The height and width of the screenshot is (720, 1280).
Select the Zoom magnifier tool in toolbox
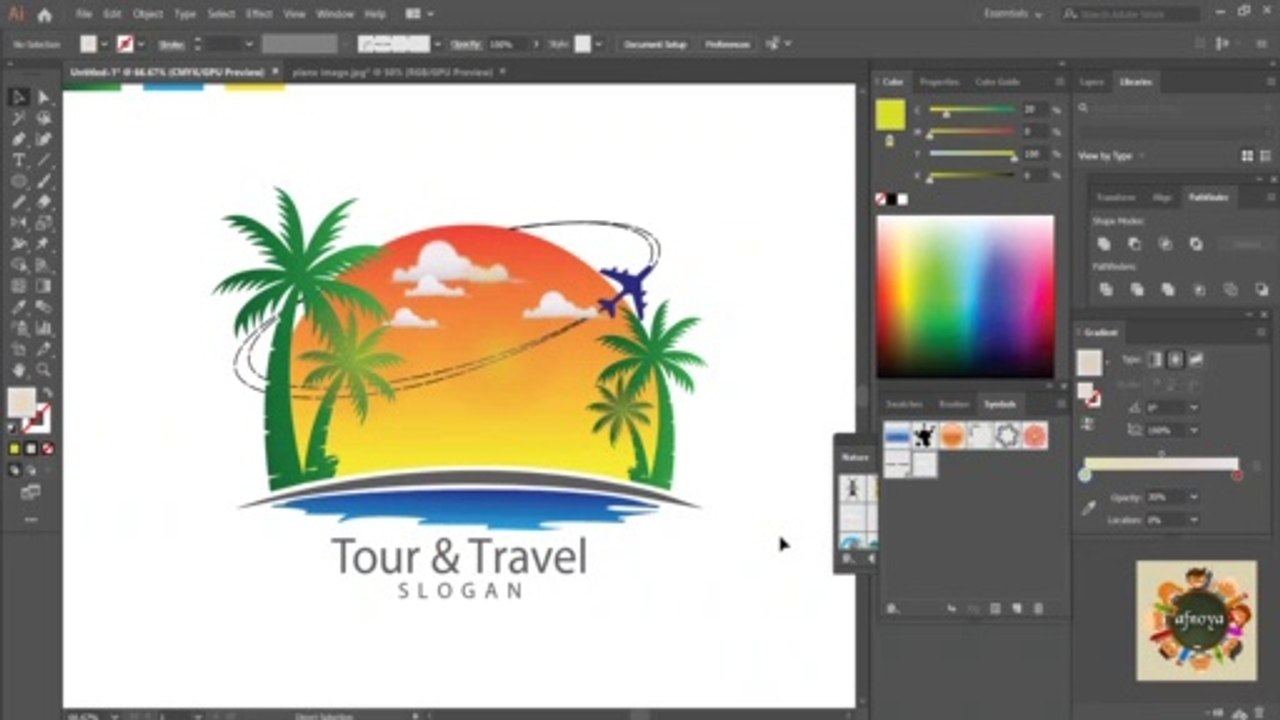[44, 369]
